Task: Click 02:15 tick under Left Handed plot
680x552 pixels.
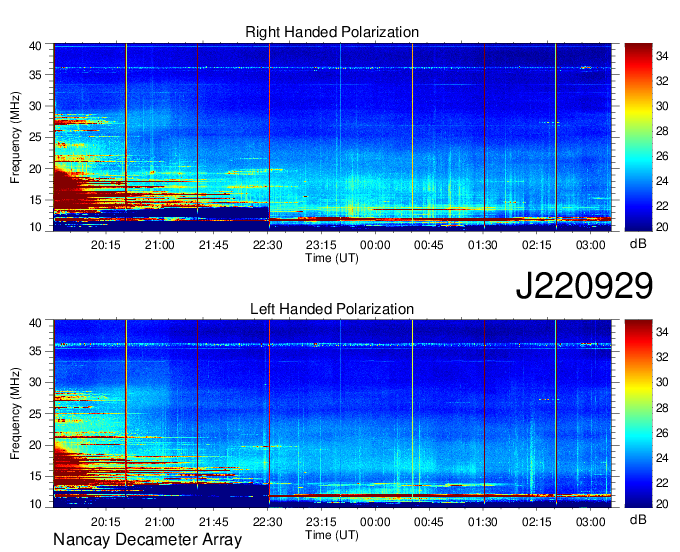Action: [537, 522]
